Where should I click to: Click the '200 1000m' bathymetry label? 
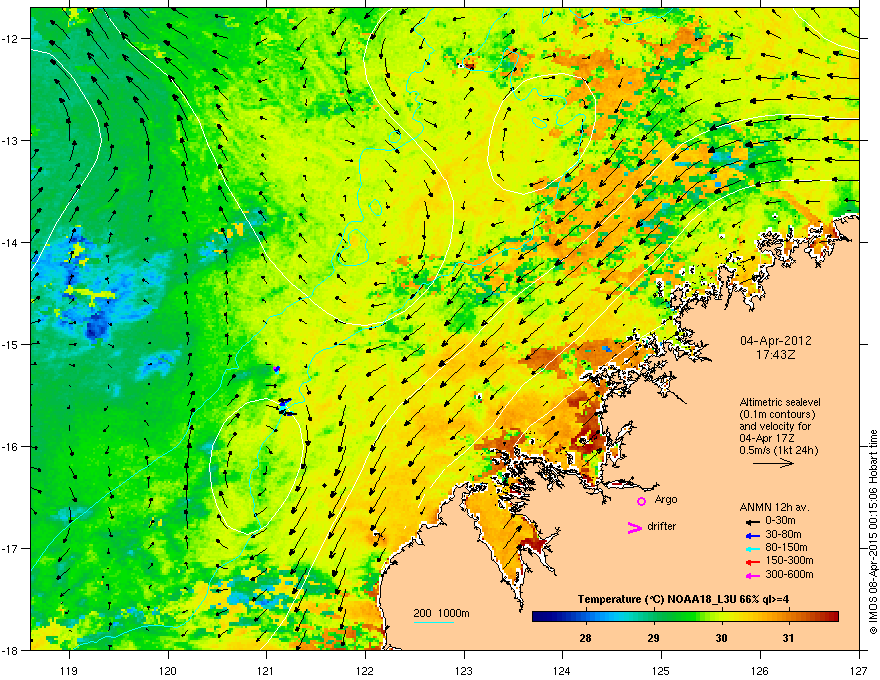coord(441,613)
